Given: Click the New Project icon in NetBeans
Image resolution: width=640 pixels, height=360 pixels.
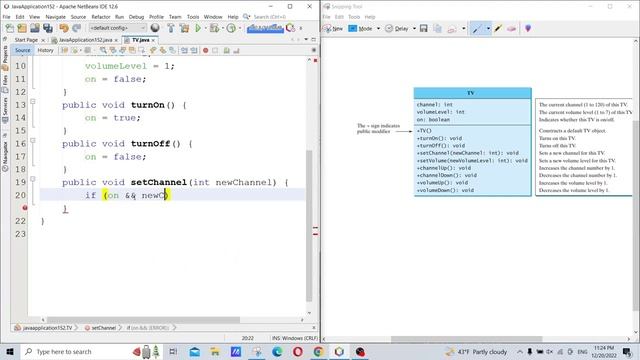Looking at the screenshot, I should click(22, 28).
